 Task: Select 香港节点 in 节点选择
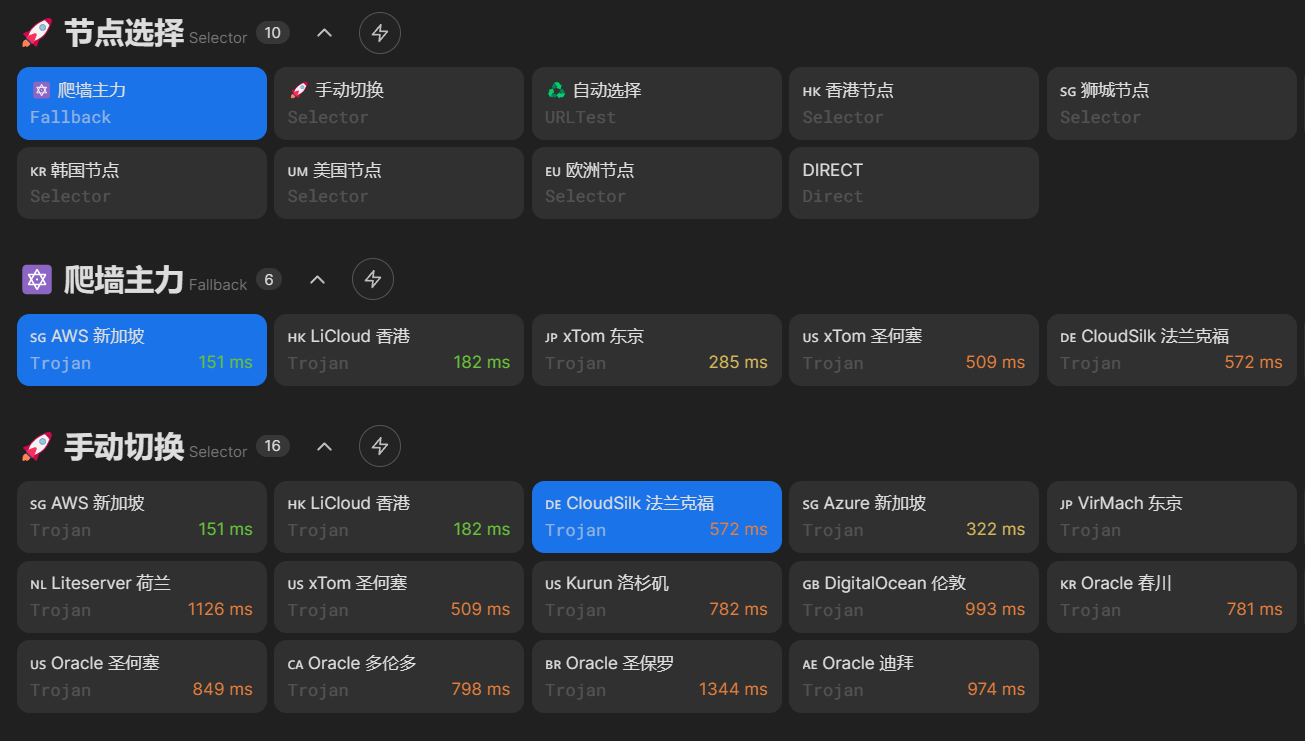click(913, 103)
